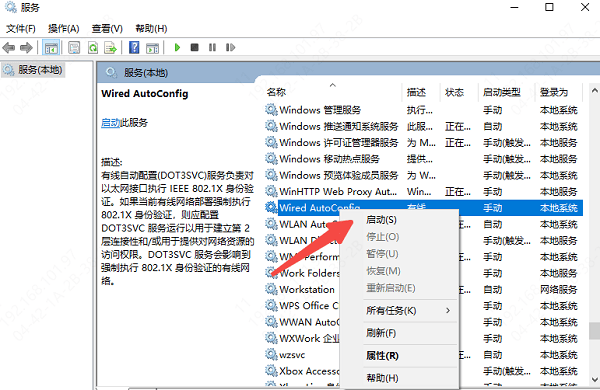This screenshot has width=600, height=390.
Task: Select the Windows 移动热点服务 row
Action: tap(423, 158)
